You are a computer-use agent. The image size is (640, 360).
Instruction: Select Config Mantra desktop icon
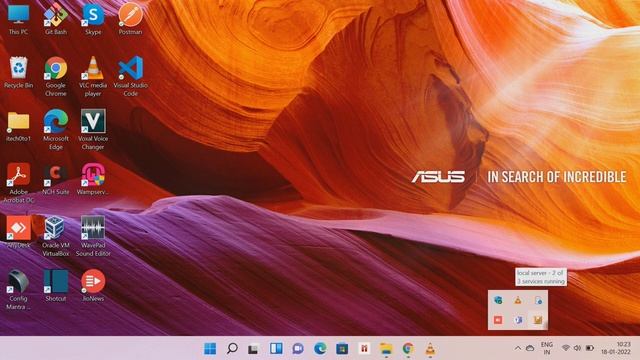tap(18, 290)
